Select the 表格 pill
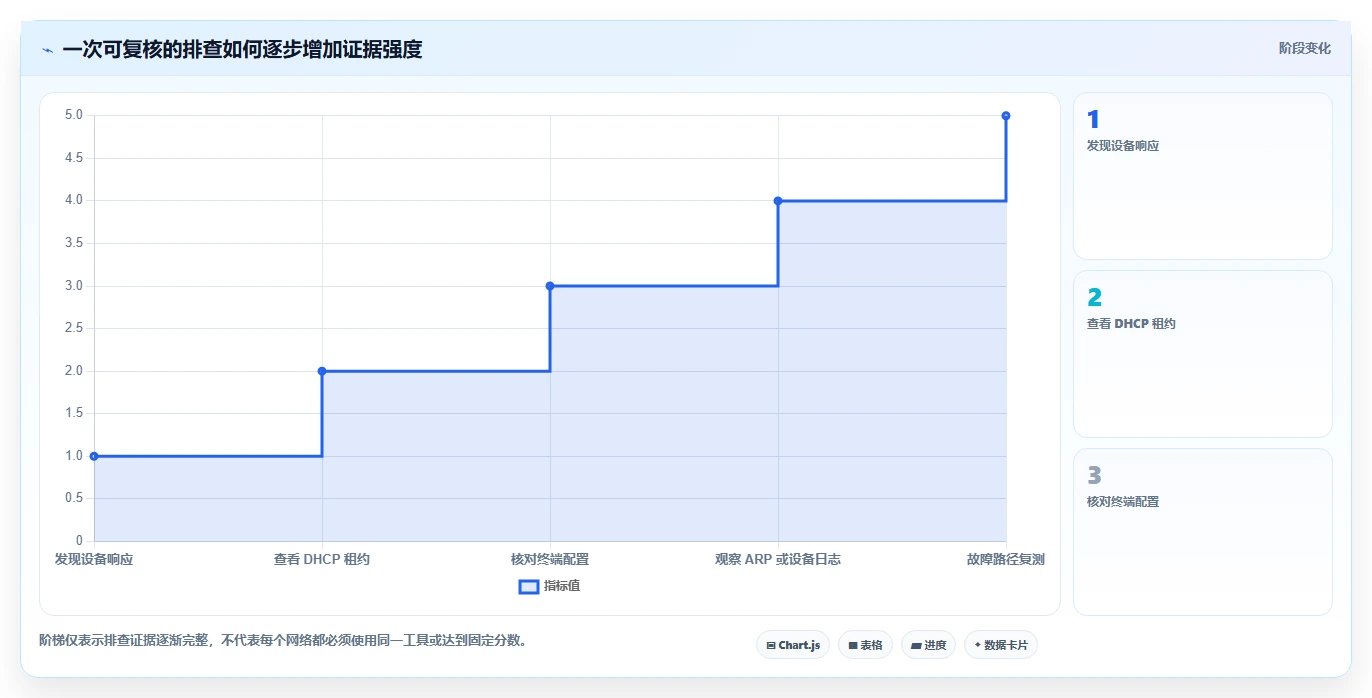Screen dimensions: 1372x698 click(865, 645)
